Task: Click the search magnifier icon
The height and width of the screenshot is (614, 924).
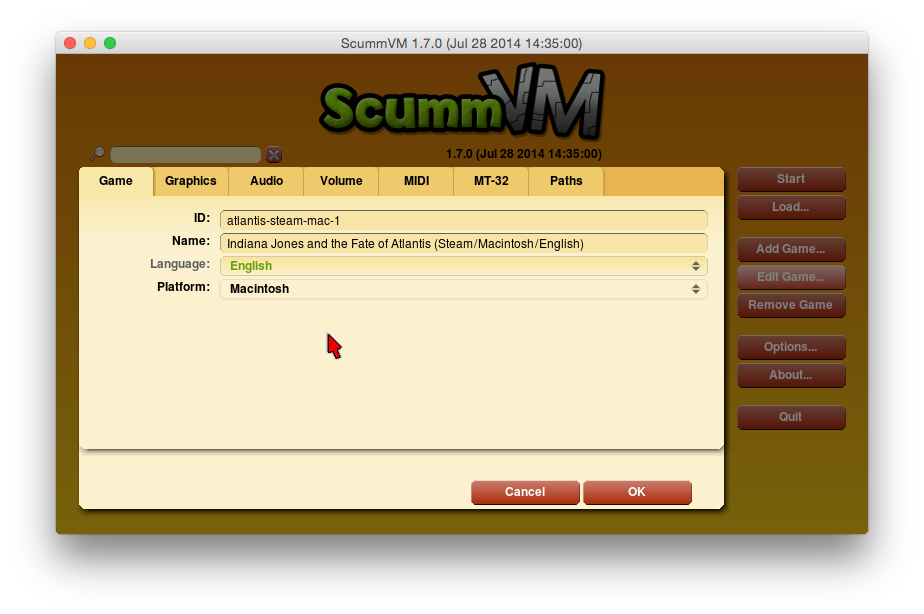Action: 97,154
